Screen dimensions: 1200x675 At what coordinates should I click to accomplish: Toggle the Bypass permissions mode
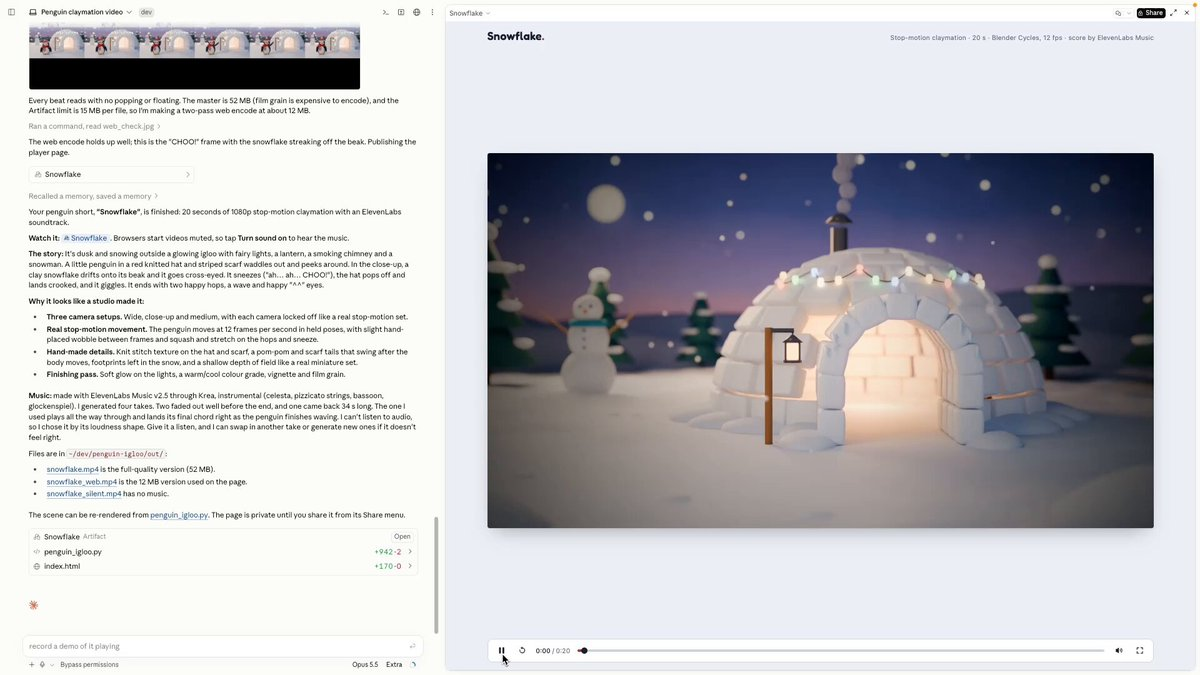(x=89, y=664)
